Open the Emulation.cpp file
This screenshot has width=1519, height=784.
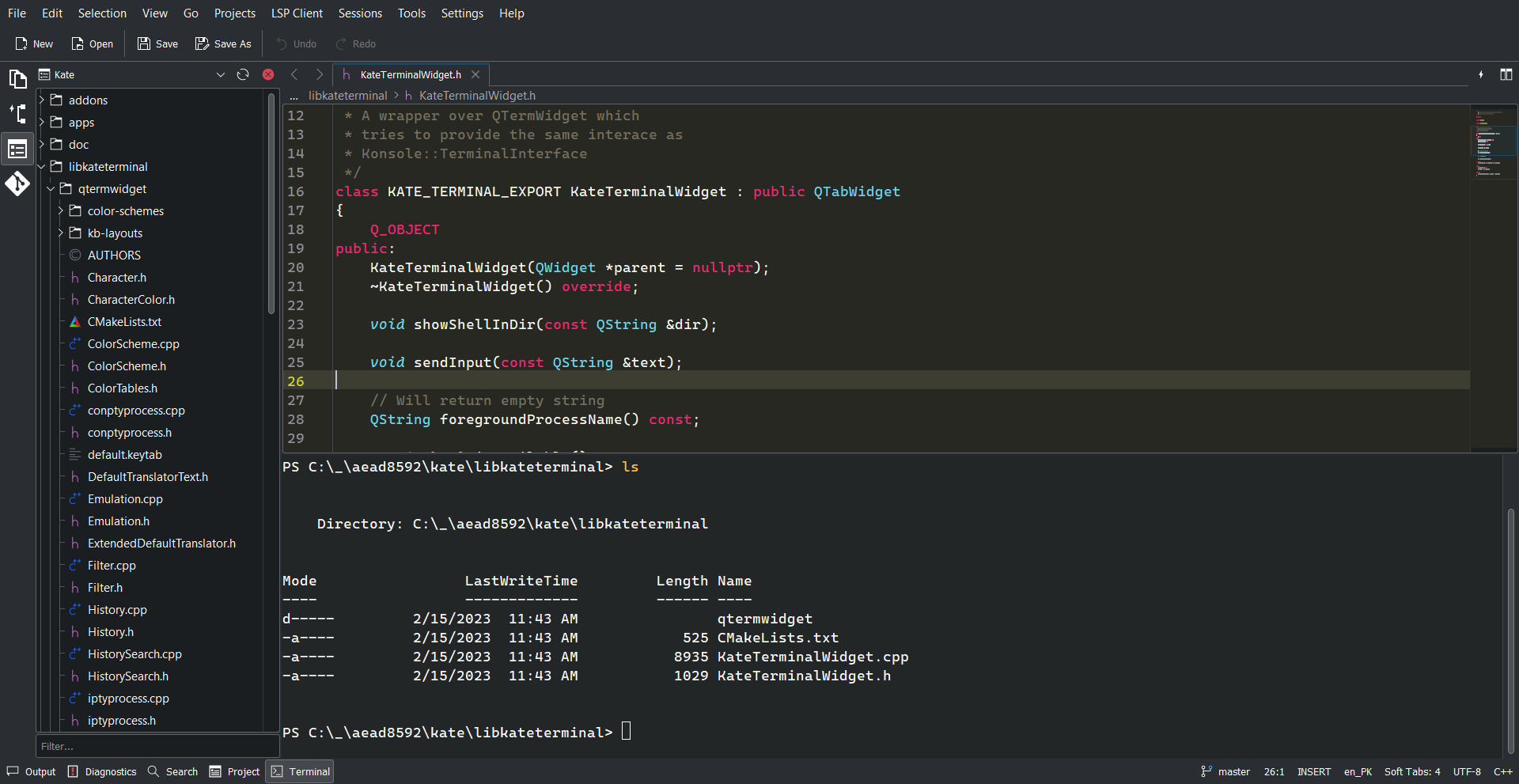coord(125,498)
